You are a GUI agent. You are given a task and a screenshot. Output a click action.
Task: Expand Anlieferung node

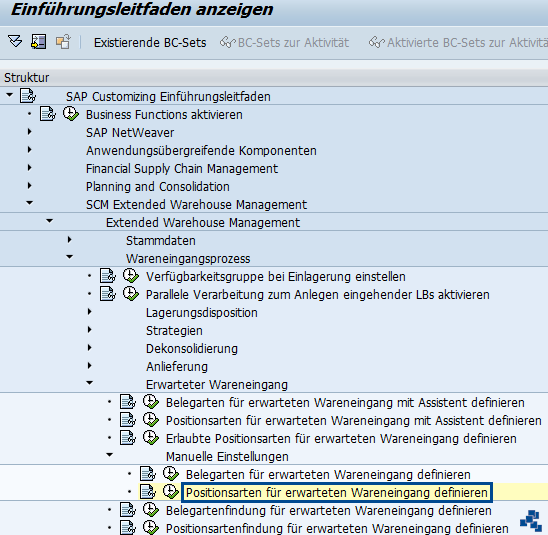[89, 366]
